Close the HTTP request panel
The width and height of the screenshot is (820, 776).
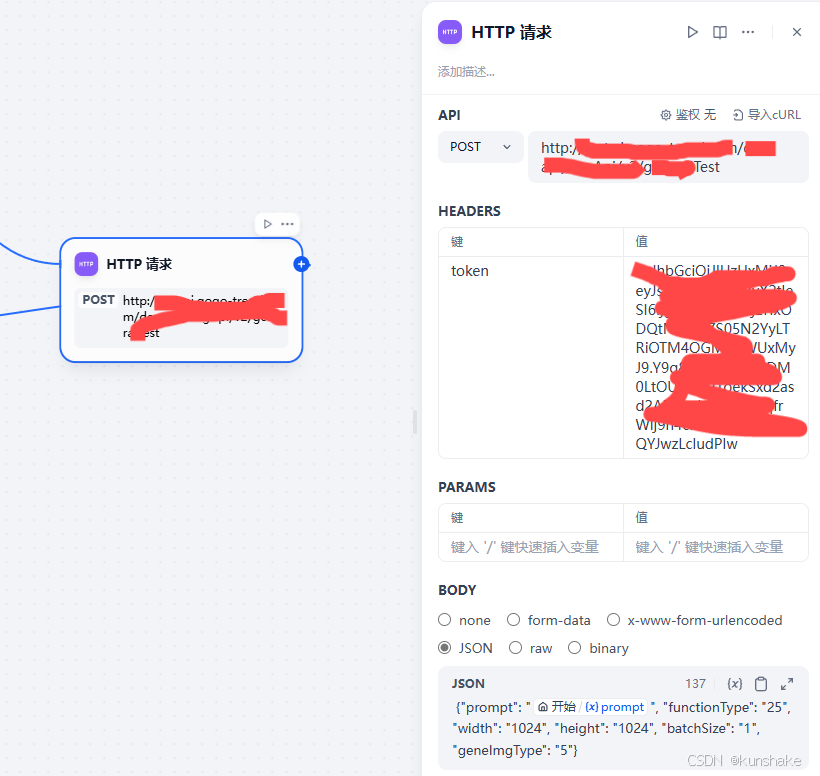point(796,32)
